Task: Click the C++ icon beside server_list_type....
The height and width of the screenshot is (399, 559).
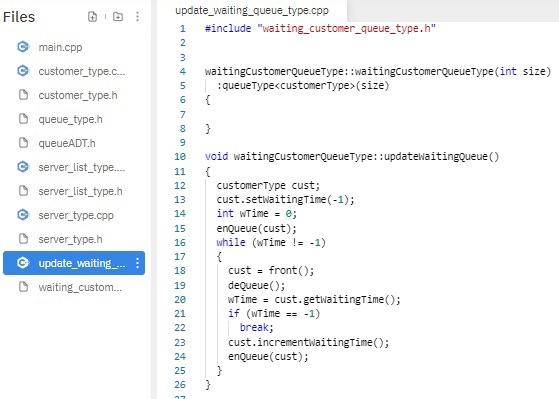Action: (23, 167)
